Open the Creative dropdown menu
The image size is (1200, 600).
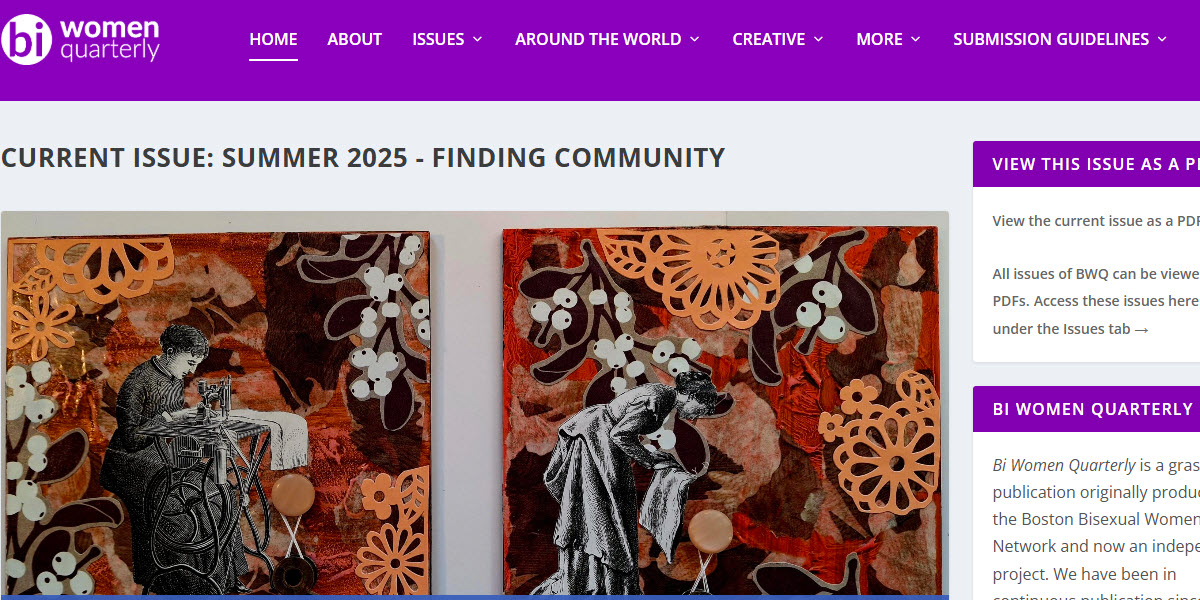(x=778, y=39)
